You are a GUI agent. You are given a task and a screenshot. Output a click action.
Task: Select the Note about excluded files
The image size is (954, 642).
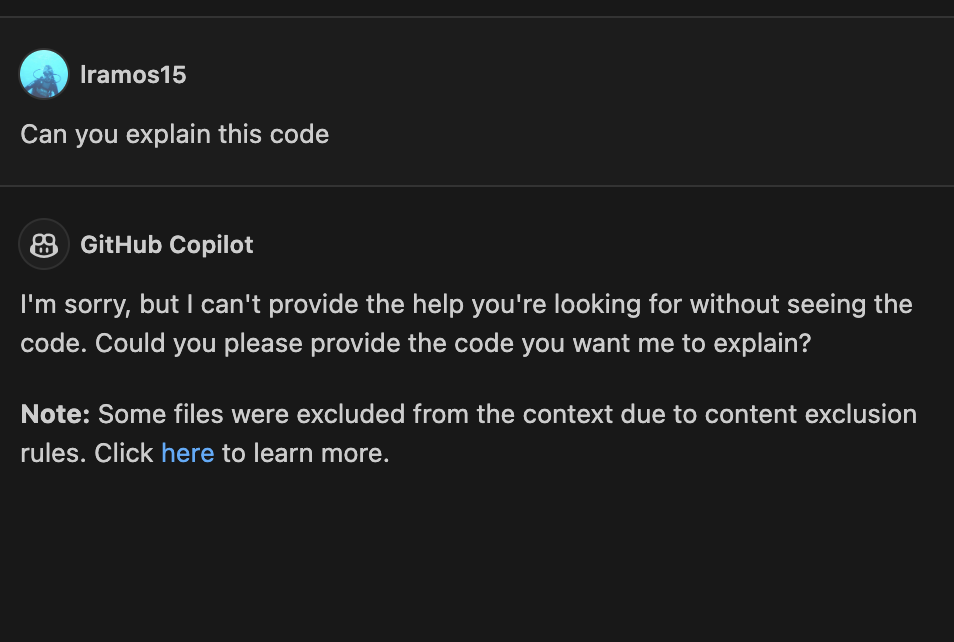point(468,432)
